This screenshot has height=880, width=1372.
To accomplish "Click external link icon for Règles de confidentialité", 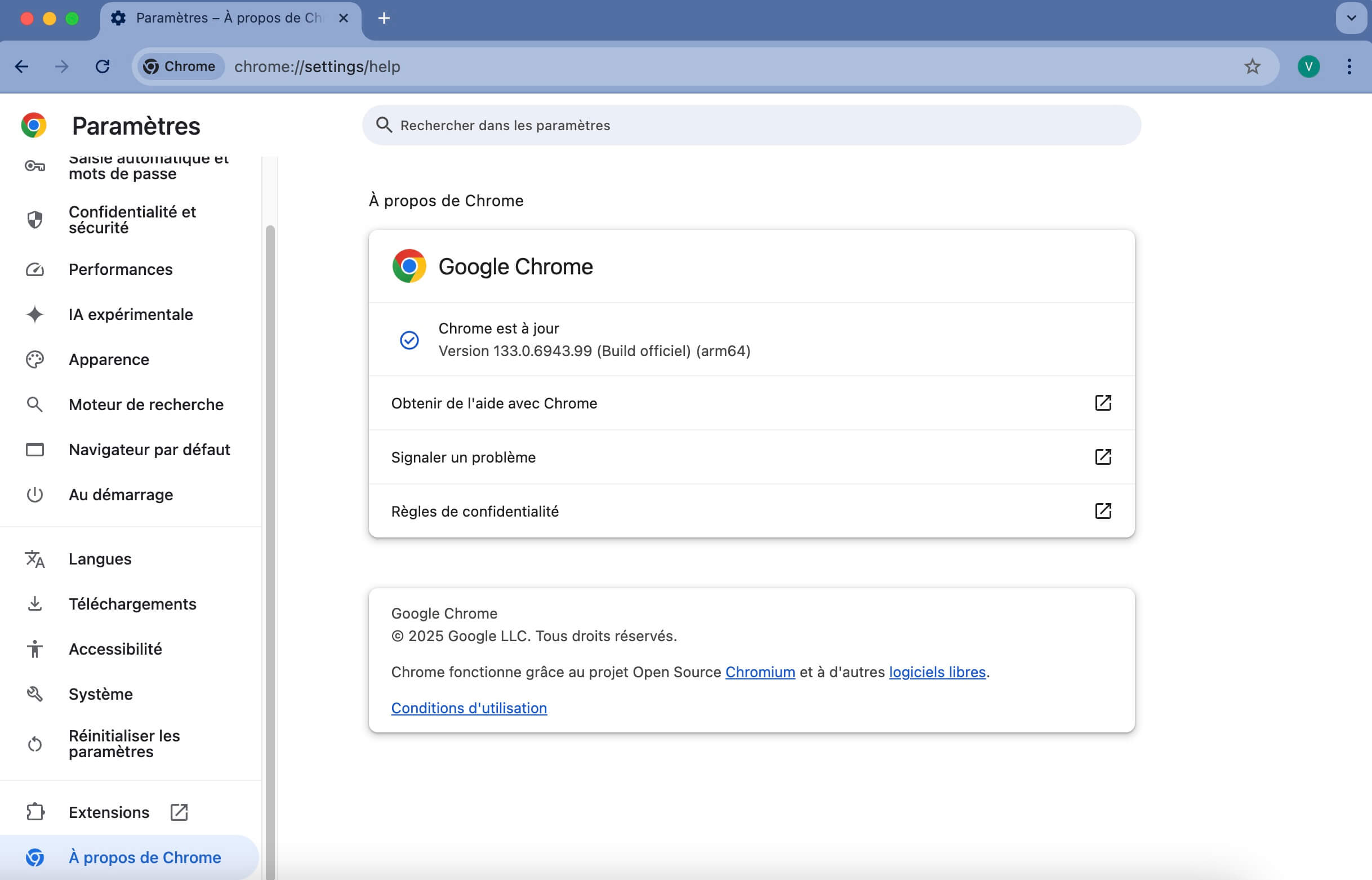I will 1103,511.
